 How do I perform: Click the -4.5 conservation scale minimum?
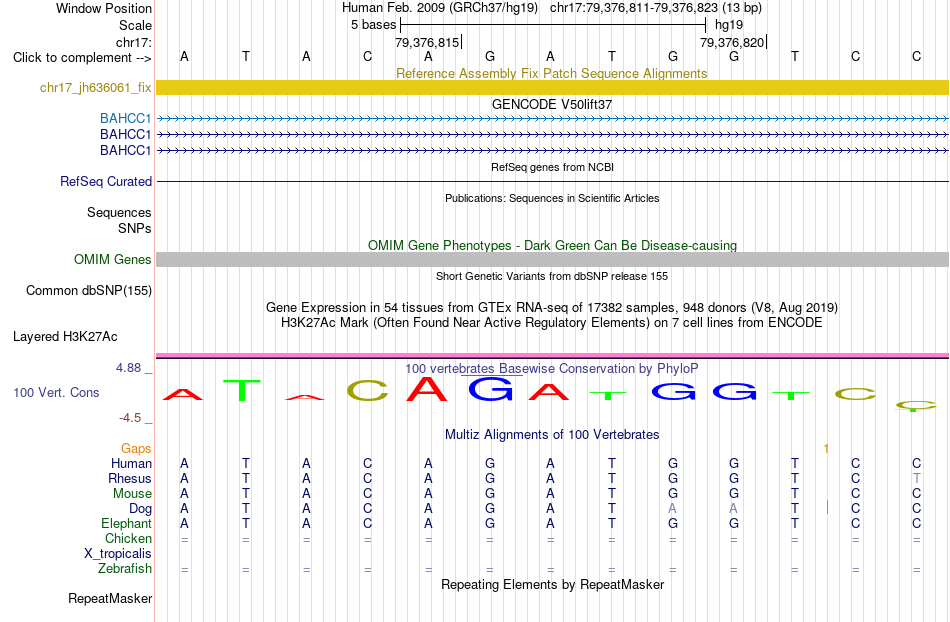point(130,417)
